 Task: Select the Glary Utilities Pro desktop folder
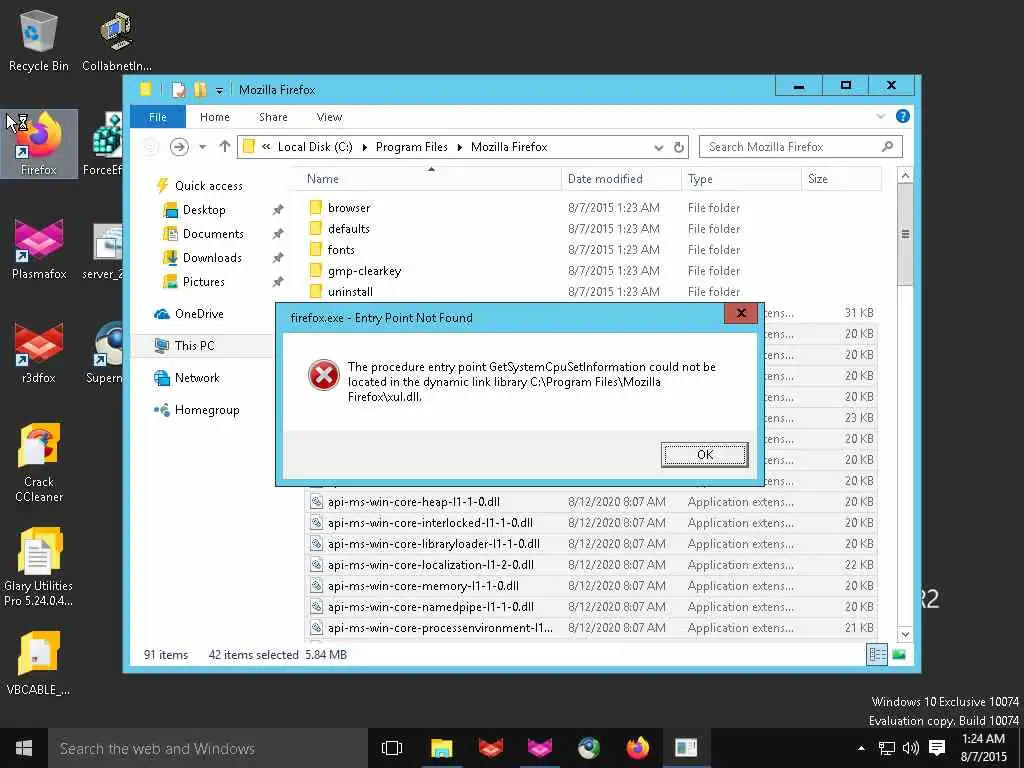pos(39,567)
